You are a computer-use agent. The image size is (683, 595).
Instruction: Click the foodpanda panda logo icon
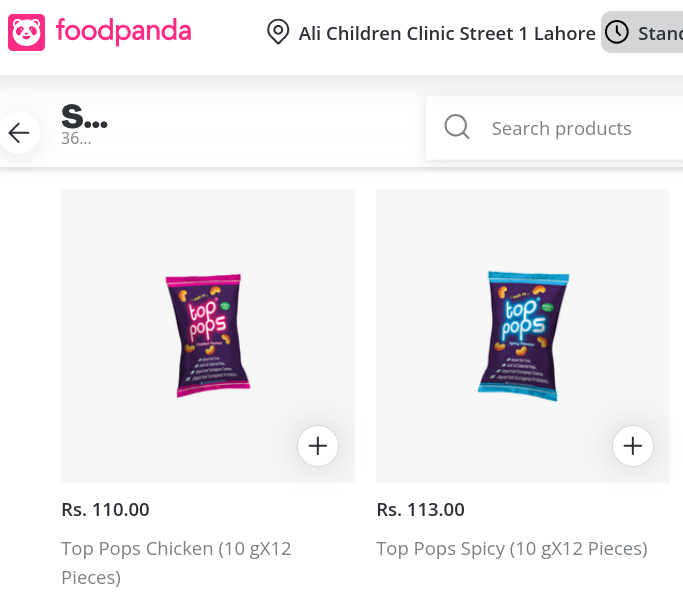pos(27,32)
